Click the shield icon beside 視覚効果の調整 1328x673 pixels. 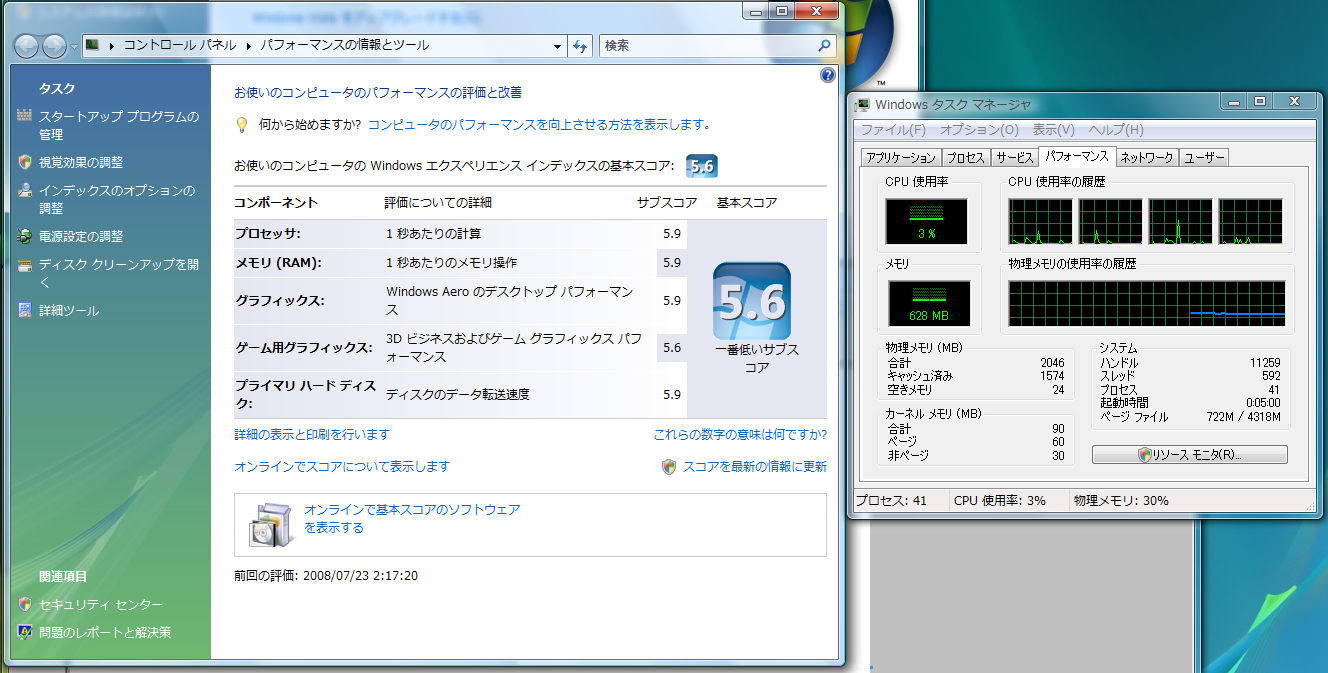point(25,162)
